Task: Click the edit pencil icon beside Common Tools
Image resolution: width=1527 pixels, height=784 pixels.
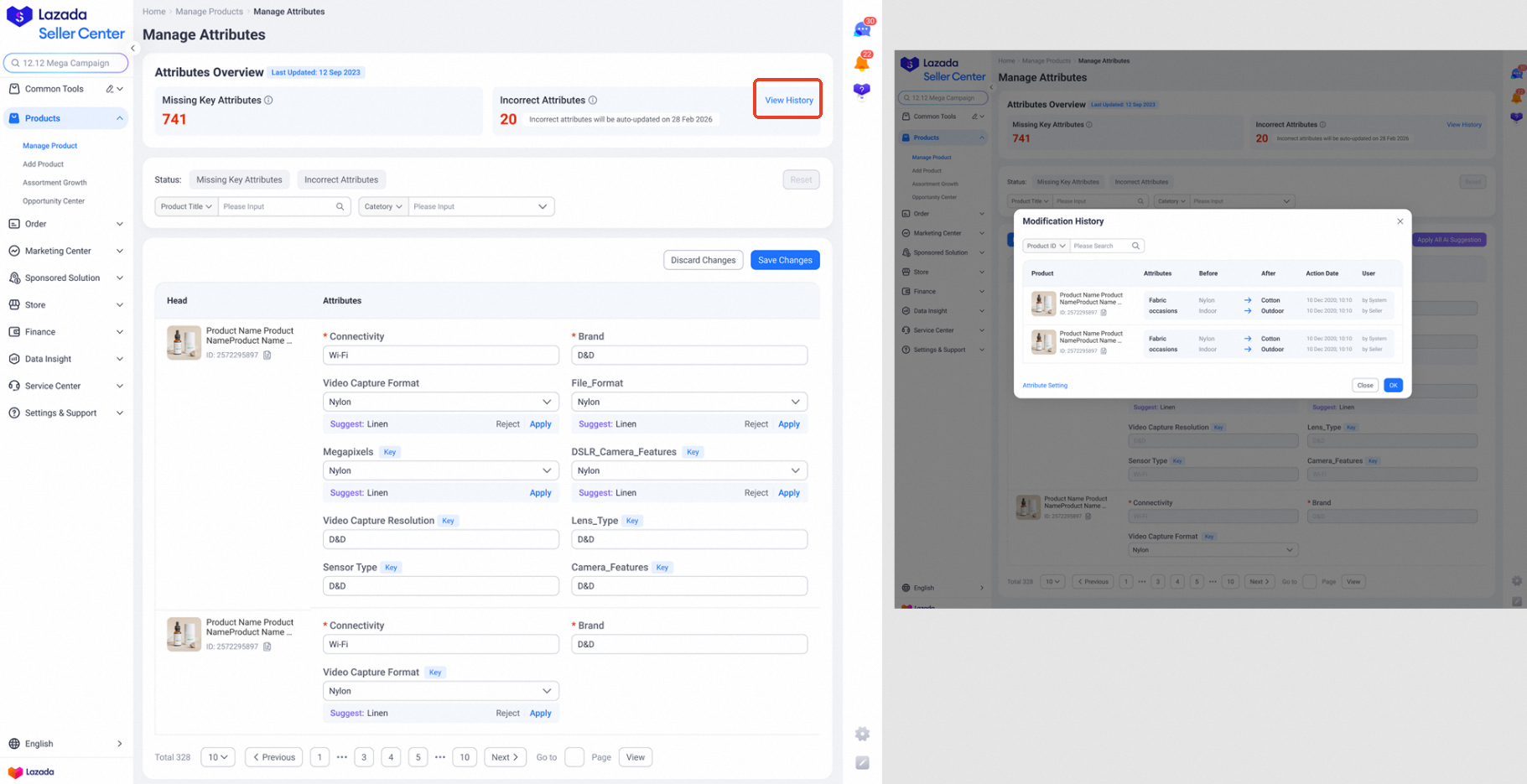Action: [109, 88]
